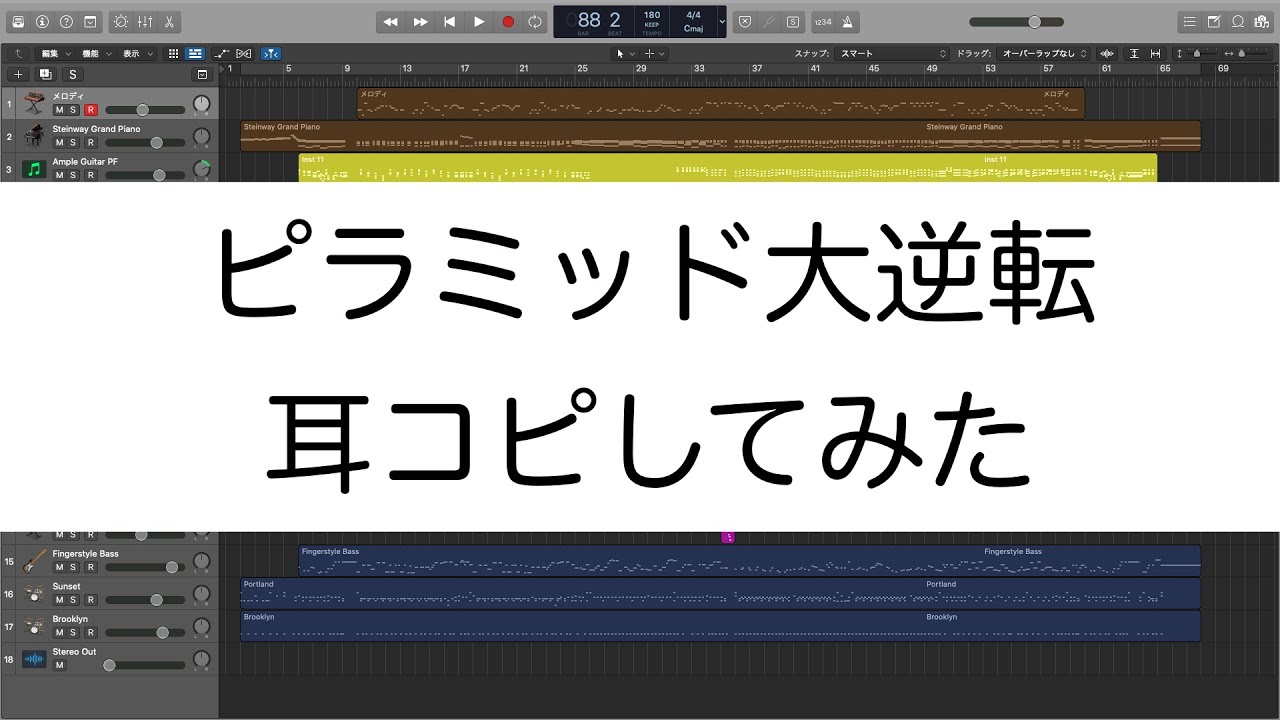Show Smart Controls dial icon
This screenshot has height=720, width=1280.
coord(121,21)
